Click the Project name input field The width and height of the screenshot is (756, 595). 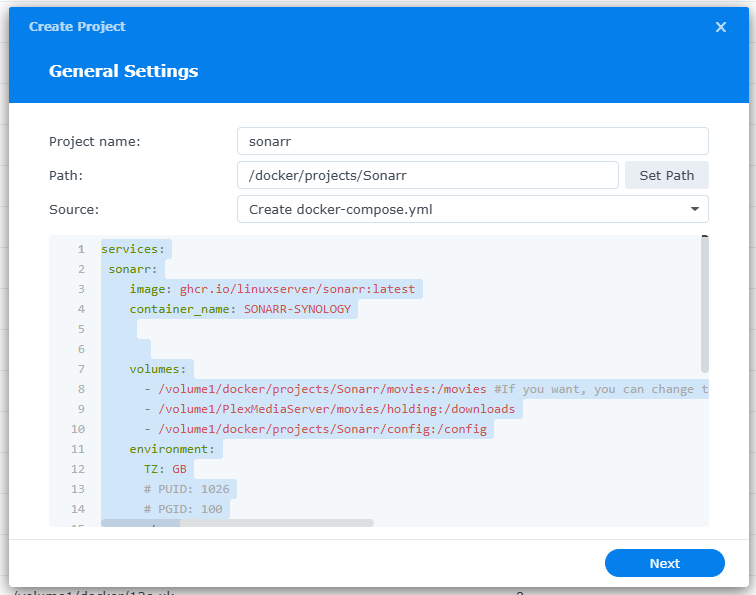click(x=472, y=141)
